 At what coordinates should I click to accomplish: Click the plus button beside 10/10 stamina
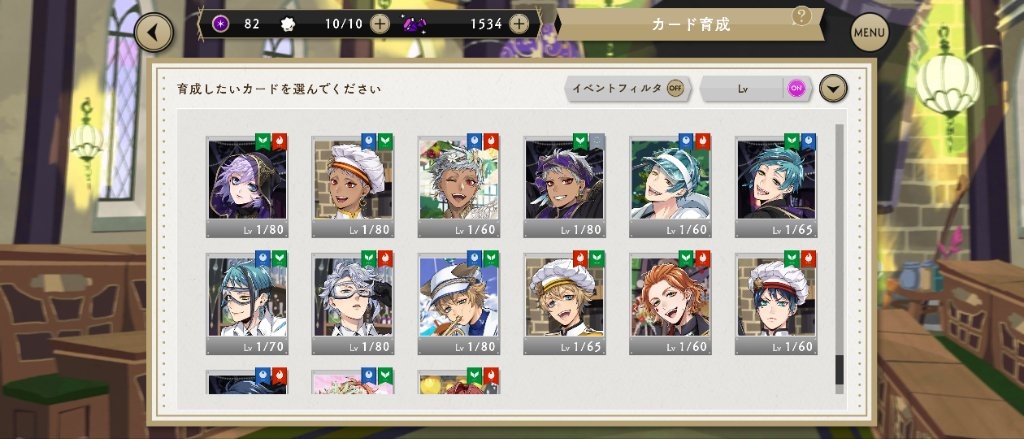pyautogui.click(x=379, y=24)
